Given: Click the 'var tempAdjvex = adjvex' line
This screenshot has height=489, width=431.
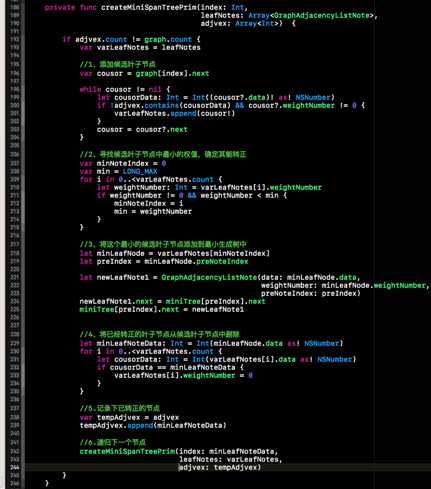Looking at the screenshot, I should 129,417.
